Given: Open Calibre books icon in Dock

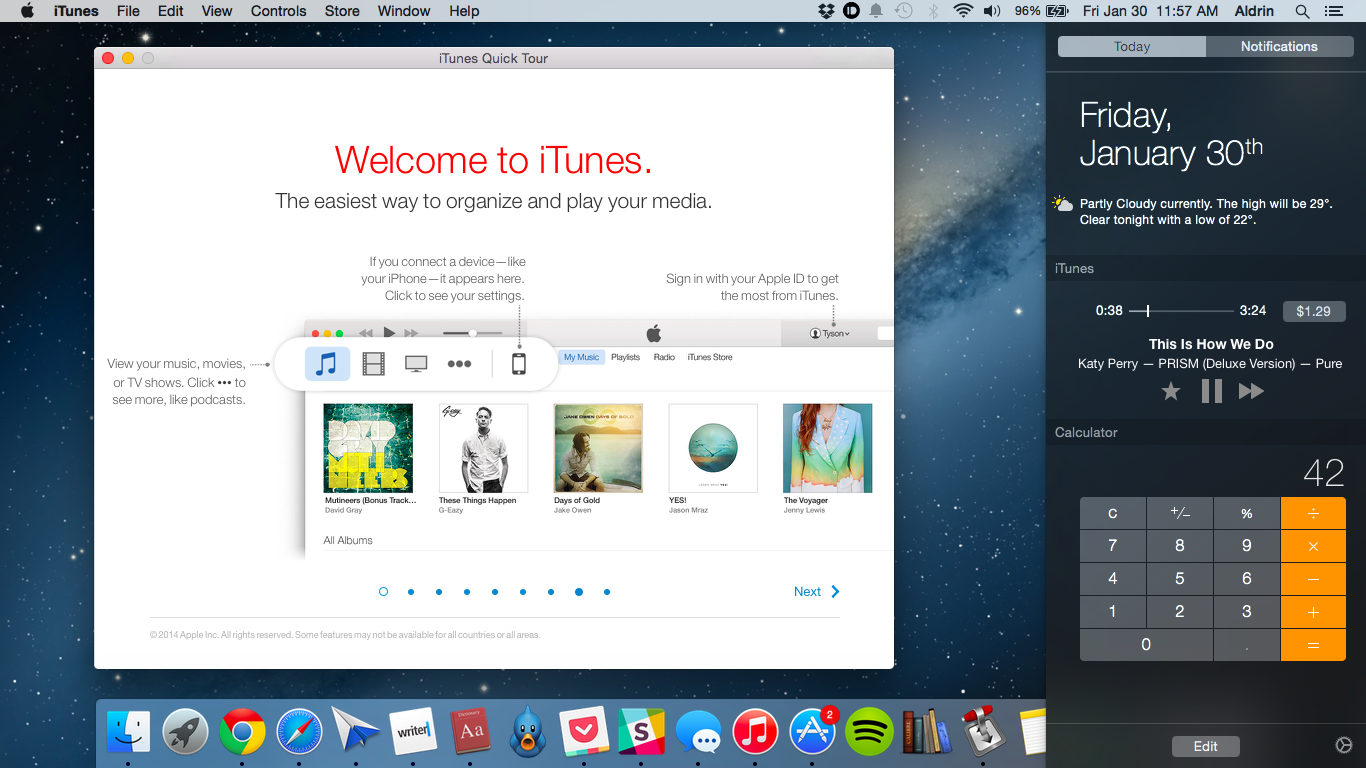Looking at the screenshot, I should pyautogui.click(x=926, y=732).
